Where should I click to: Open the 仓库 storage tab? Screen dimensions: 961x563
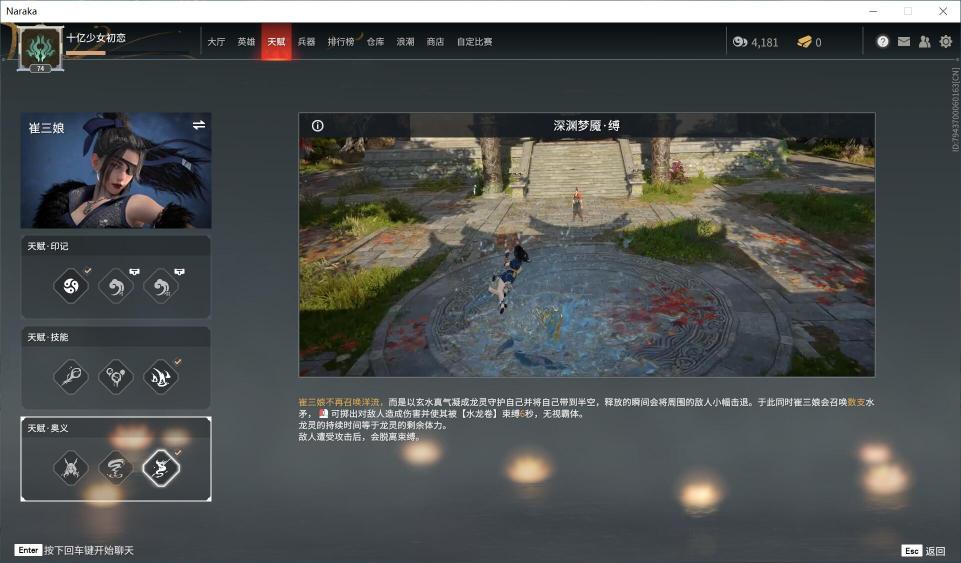pyautogui.click(x=375, y=42)
